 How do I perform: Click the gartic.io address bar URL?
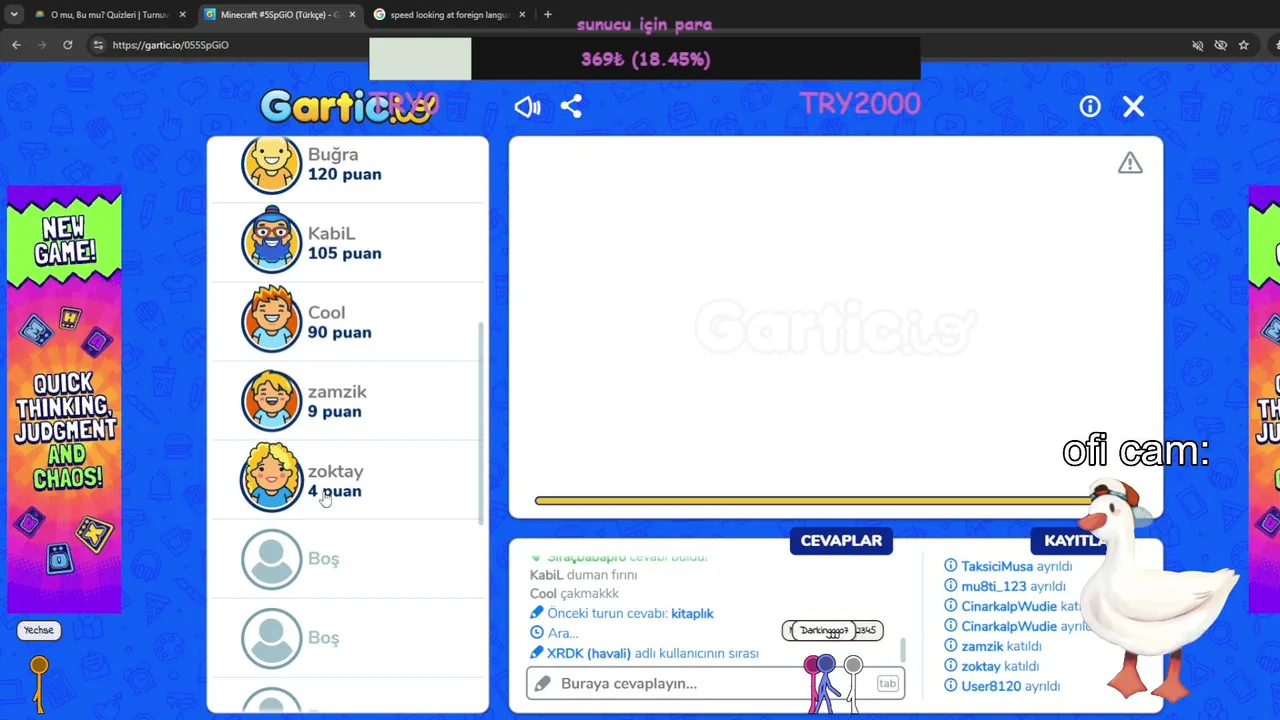tap(170, 45)
